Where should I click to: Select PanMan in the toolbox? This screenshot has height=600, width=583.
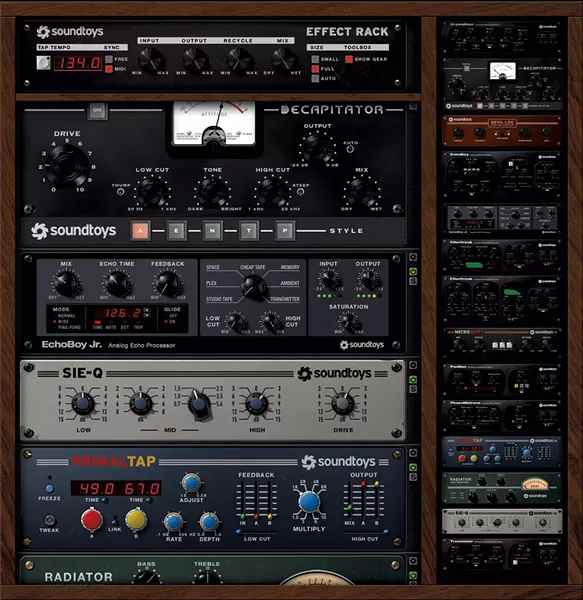tap(502, 380)
